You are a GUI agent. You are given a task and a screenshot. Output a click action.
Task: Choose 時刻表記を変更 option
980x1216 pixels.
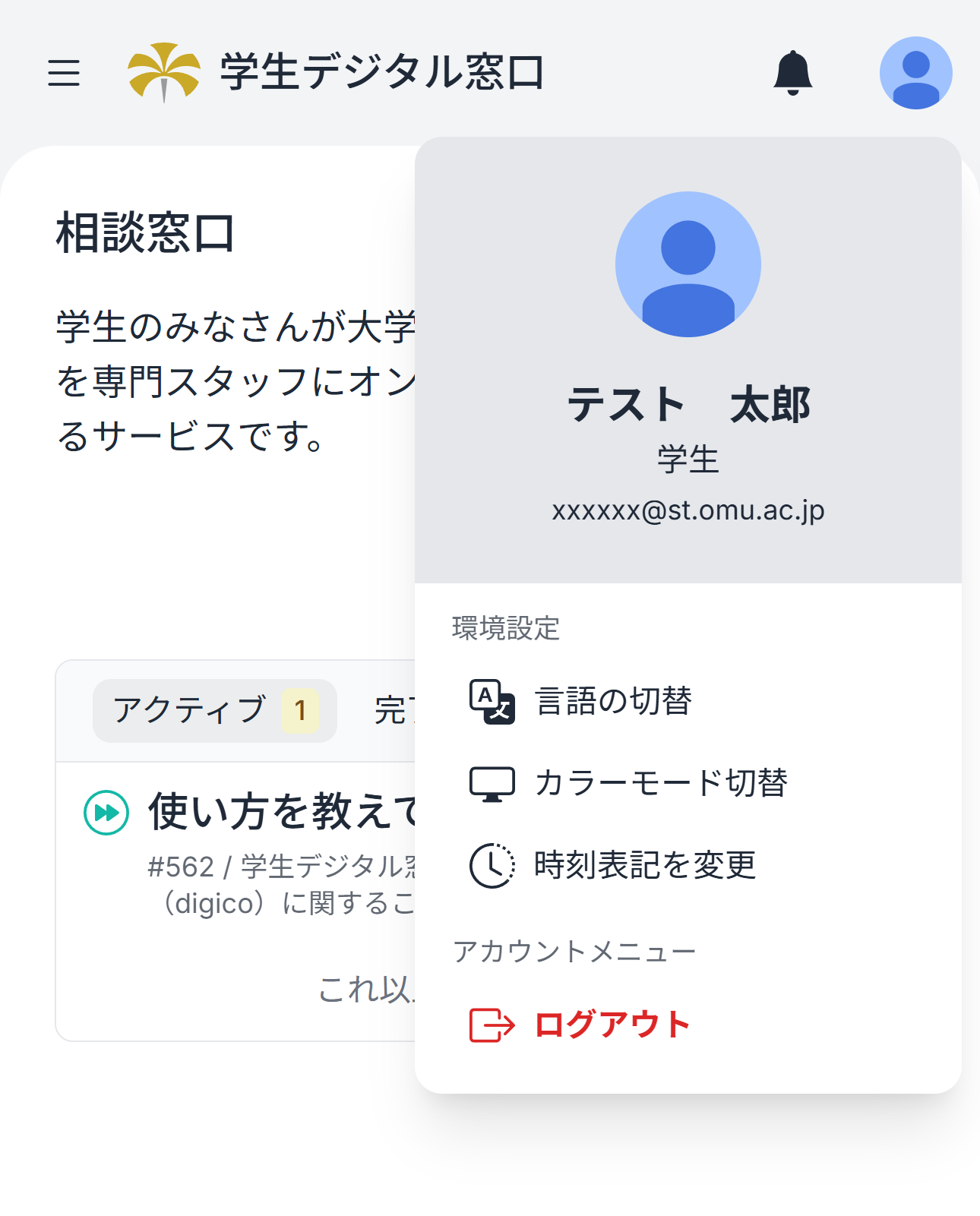pyautogui.click(x=645, y=866)
